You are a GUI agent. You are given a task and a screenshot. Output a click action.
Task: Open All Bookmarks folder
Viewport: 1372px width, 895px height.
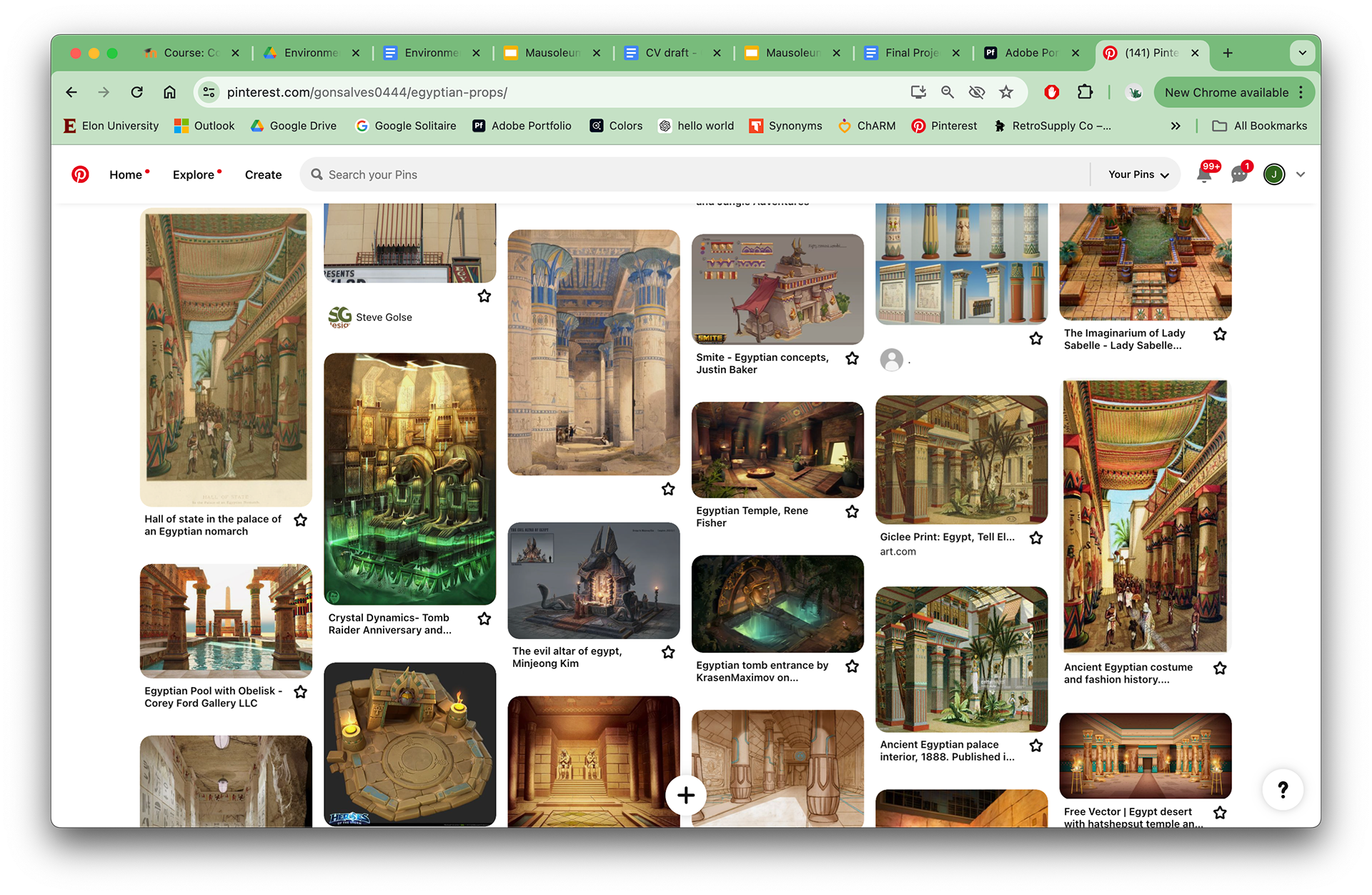click(1260, 126)
